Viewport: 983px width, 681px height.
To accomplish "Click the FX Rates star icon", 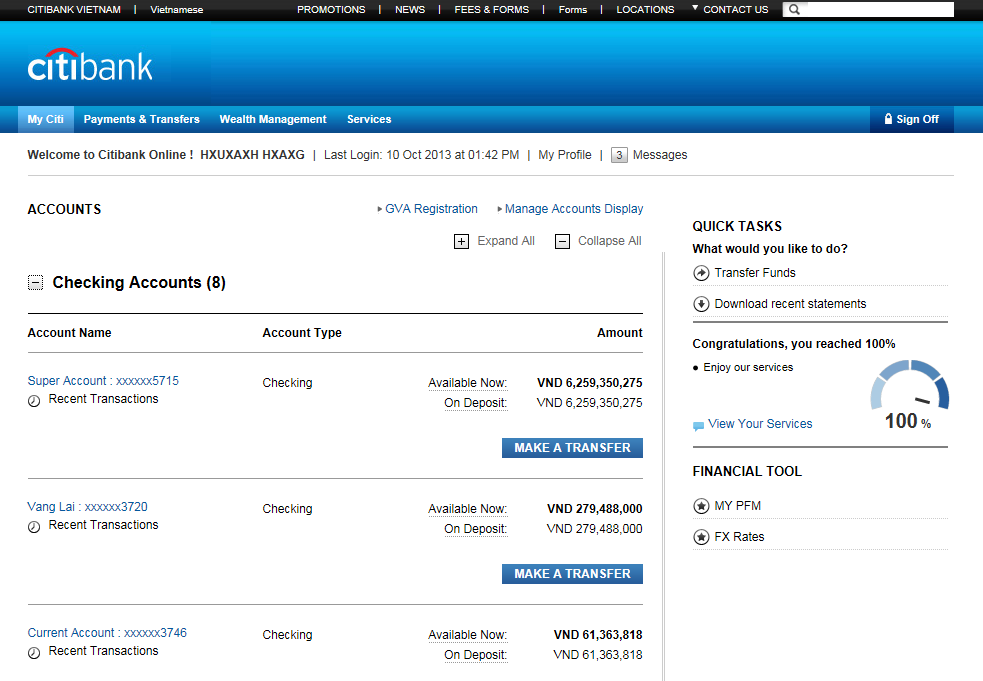I will (x=701, y=537).
